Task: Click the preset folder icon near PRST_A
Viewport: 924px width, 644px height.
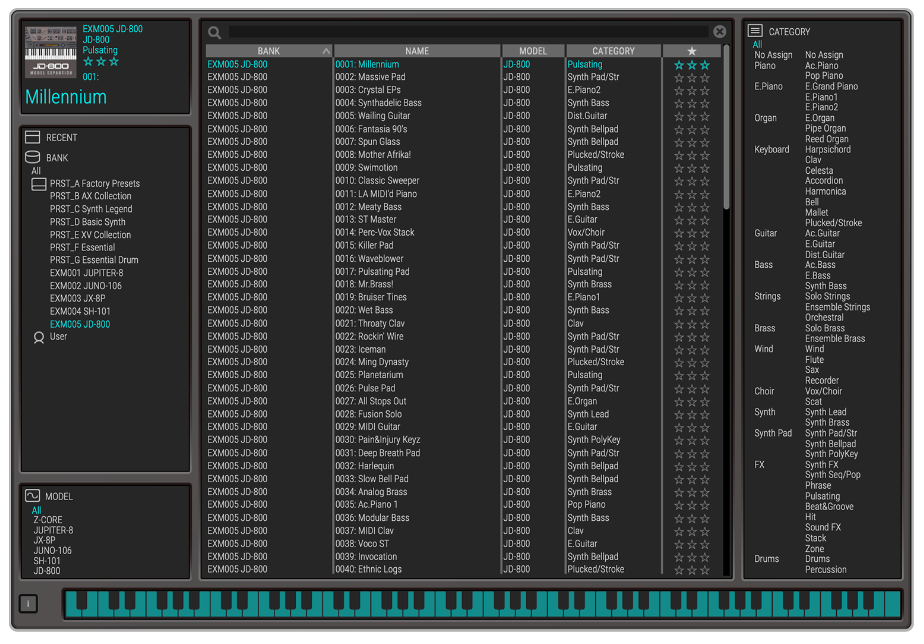Action: click(39, 184)
